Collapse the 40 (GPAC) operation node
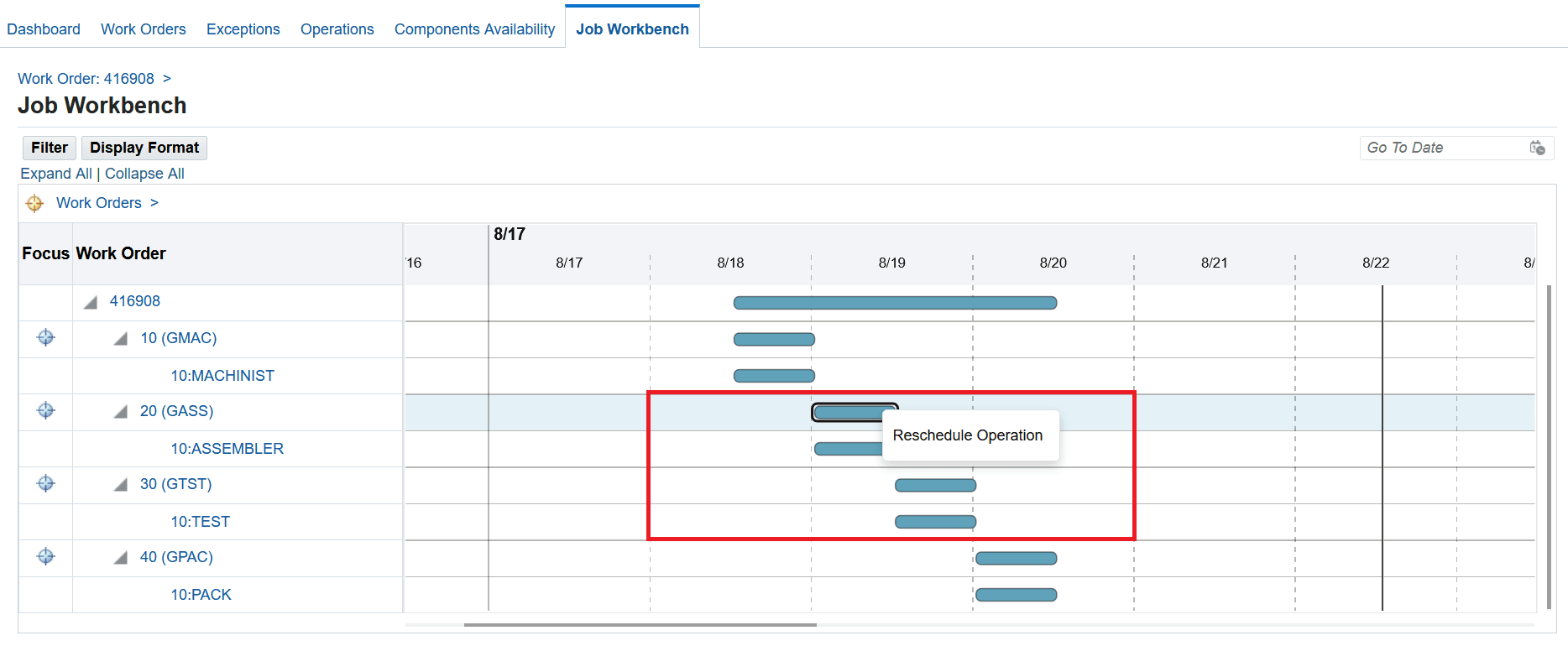Viewport: 1568px width, 672px height. [x=121, y=558]
